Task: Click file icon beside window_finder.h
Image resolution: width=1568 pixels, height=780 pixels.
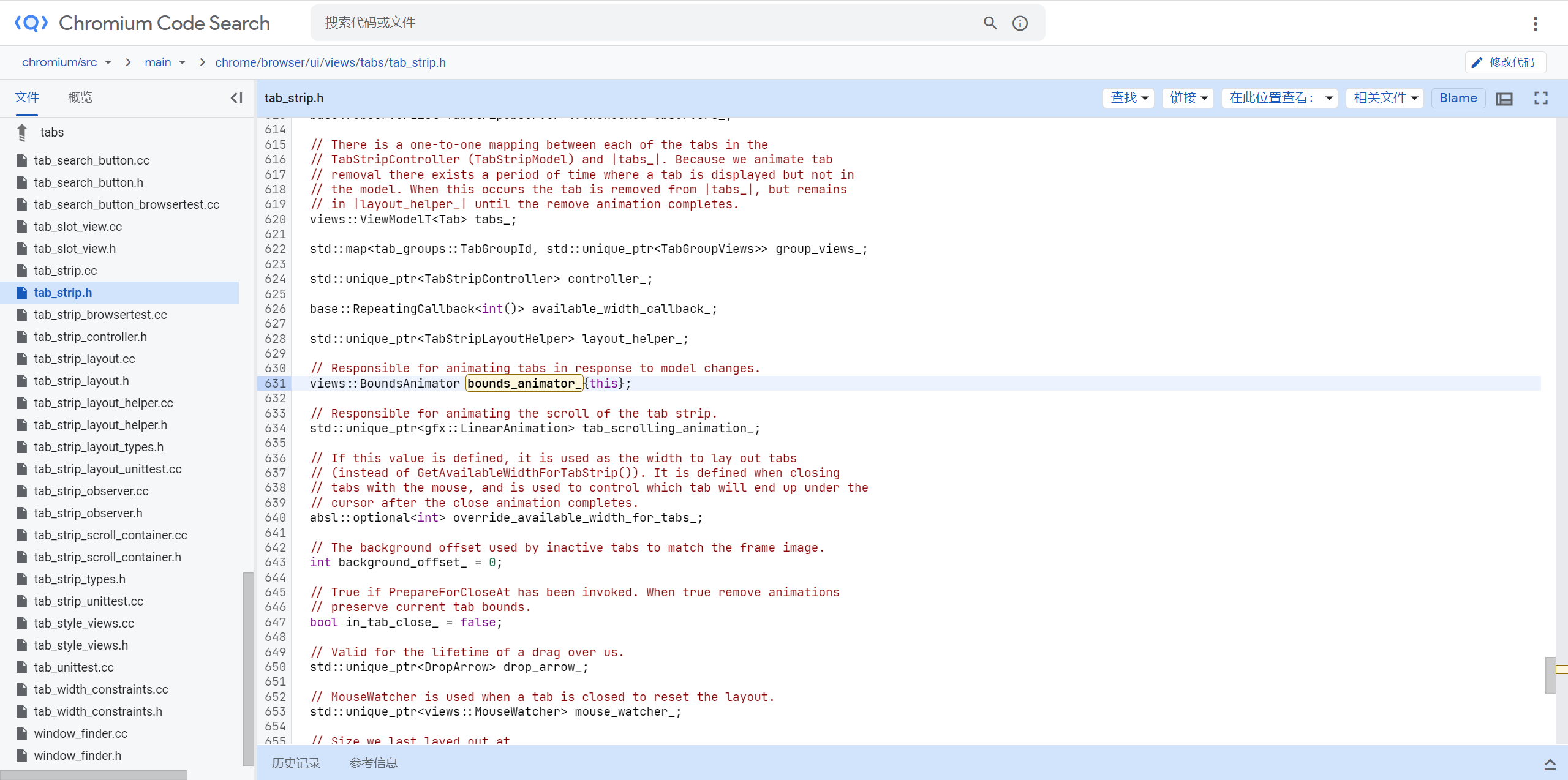Action: coord(22,756)
